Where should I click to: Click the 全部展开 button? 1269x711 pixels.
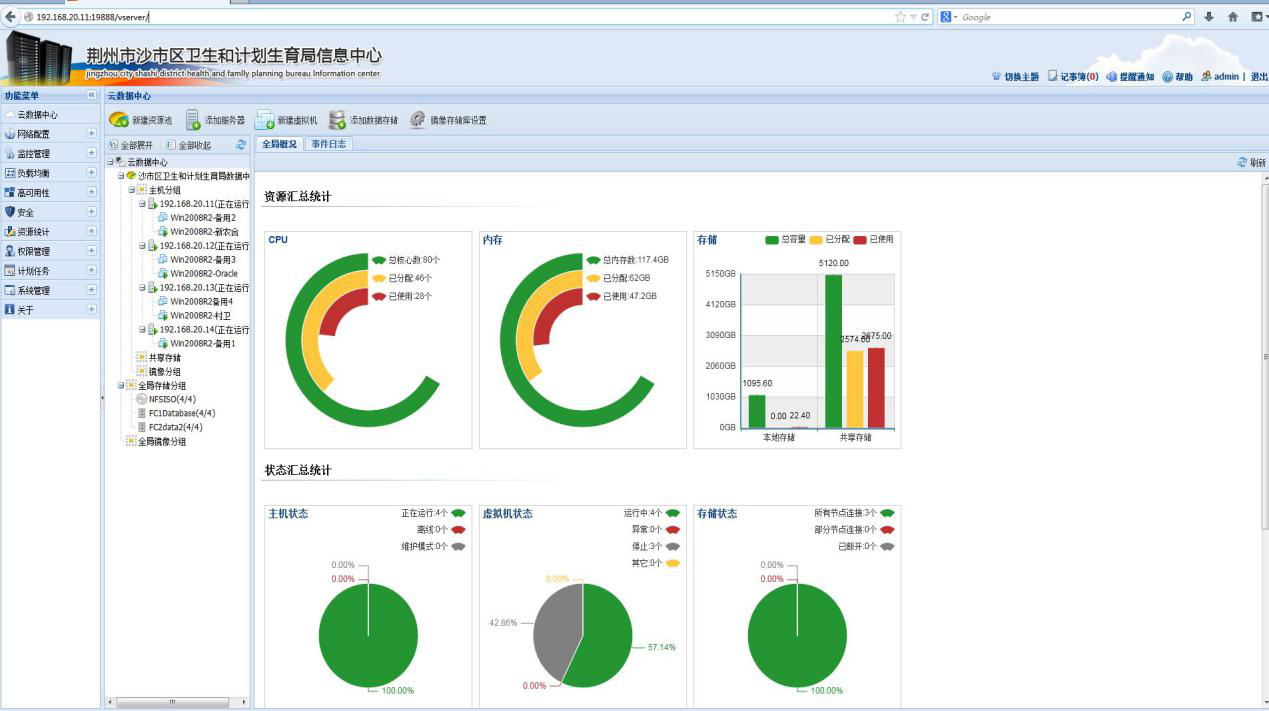pos(131,145)
